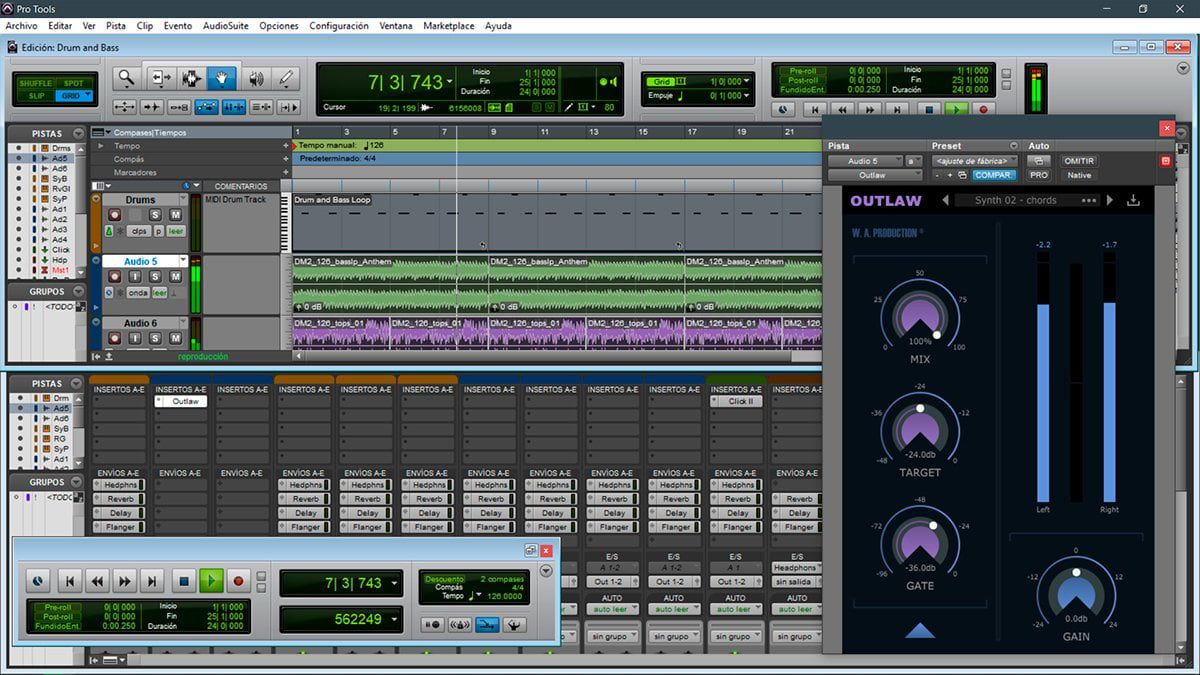
Task: Click Fast Forward in floating transport window
Action: [124, 580]
